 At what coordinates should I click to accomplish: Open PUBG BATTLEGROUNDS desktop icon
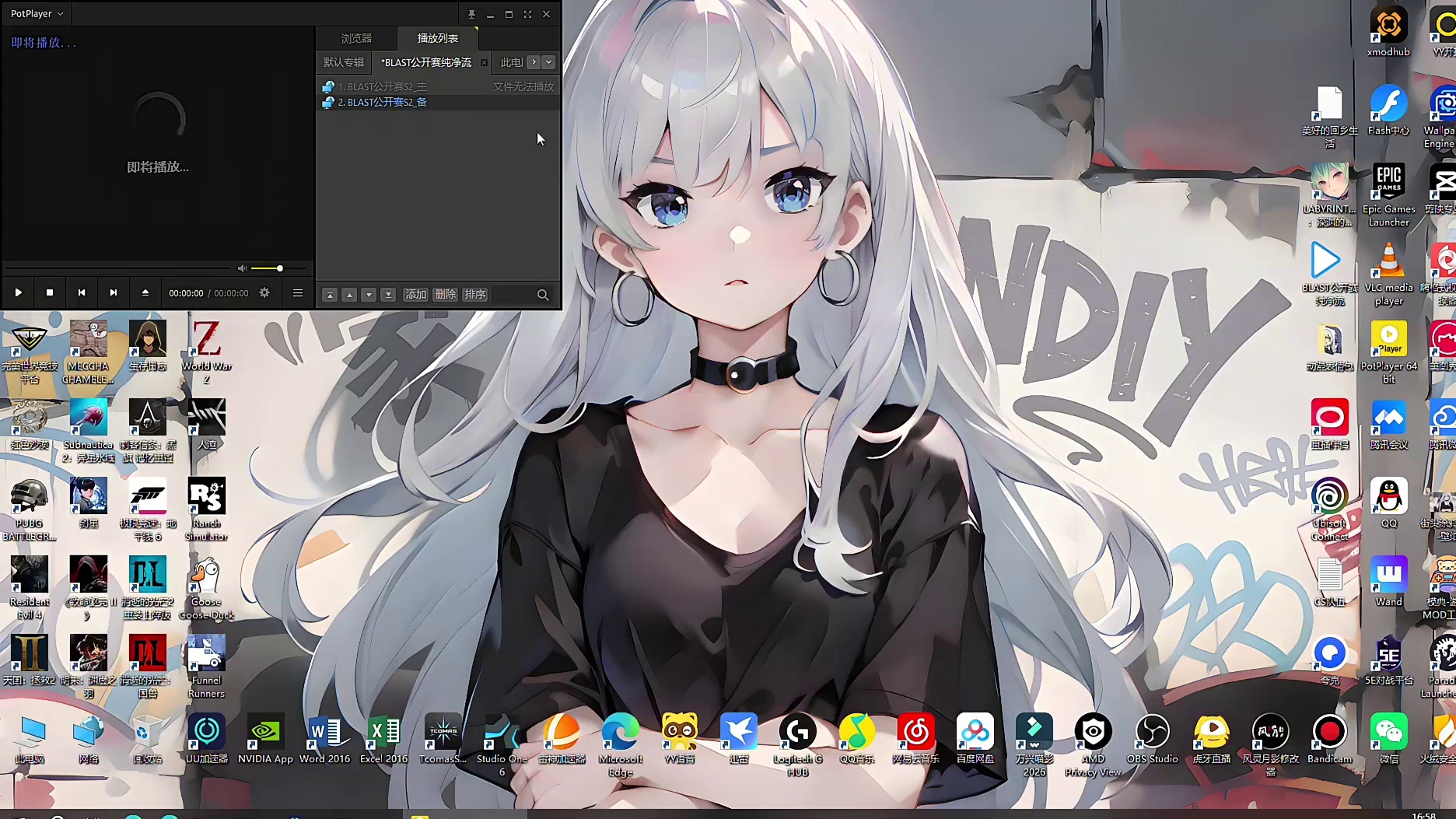(x=29, y=509)
